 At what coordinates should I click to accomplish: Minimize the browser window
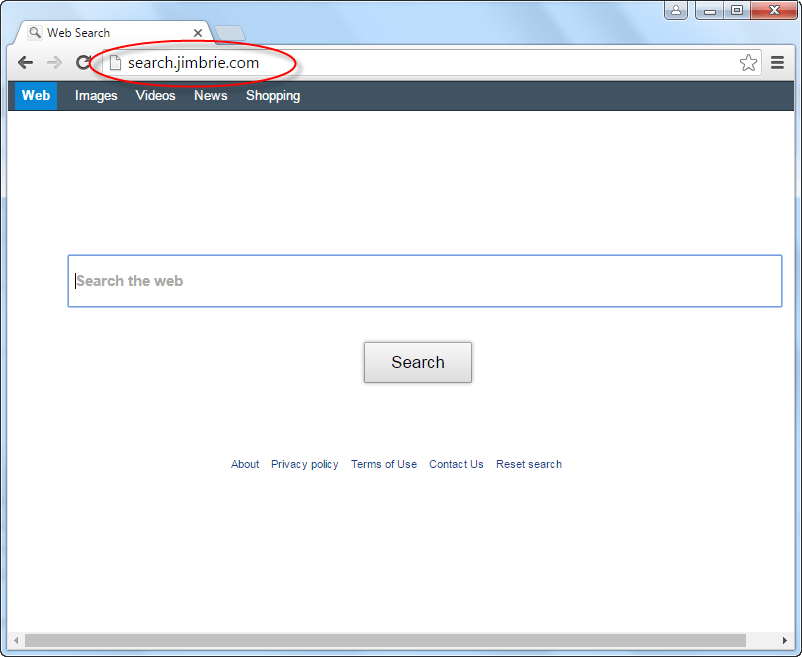(709, 10)
